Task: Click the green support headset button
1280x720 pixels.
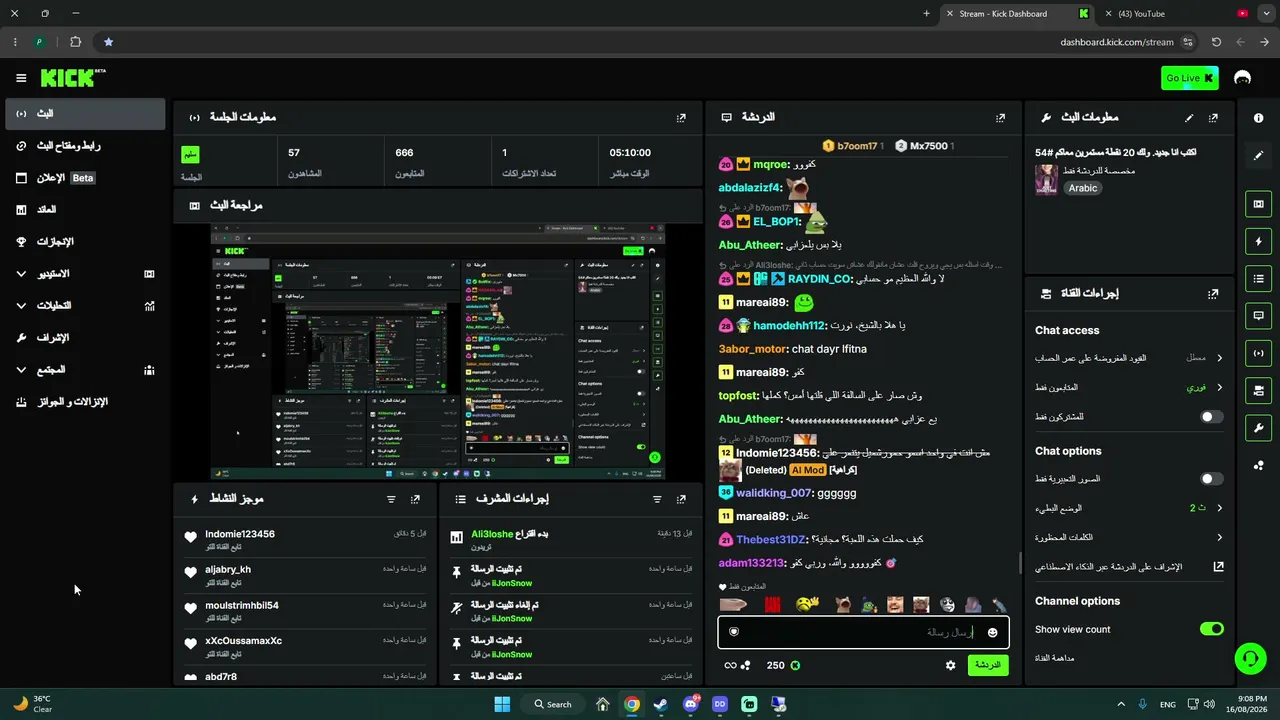Action: 1249,658
